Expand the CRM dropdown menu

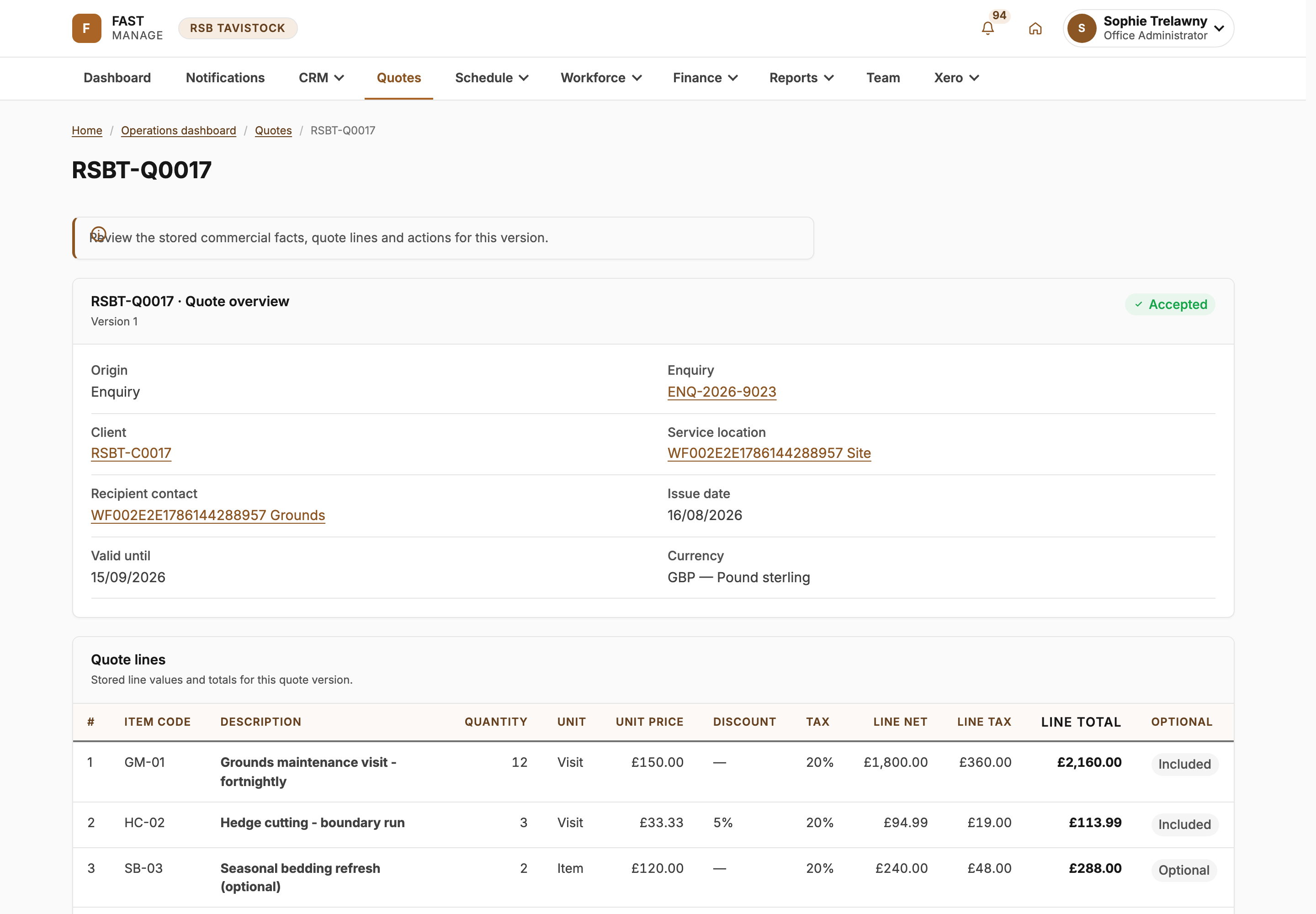tap(321, 78)
